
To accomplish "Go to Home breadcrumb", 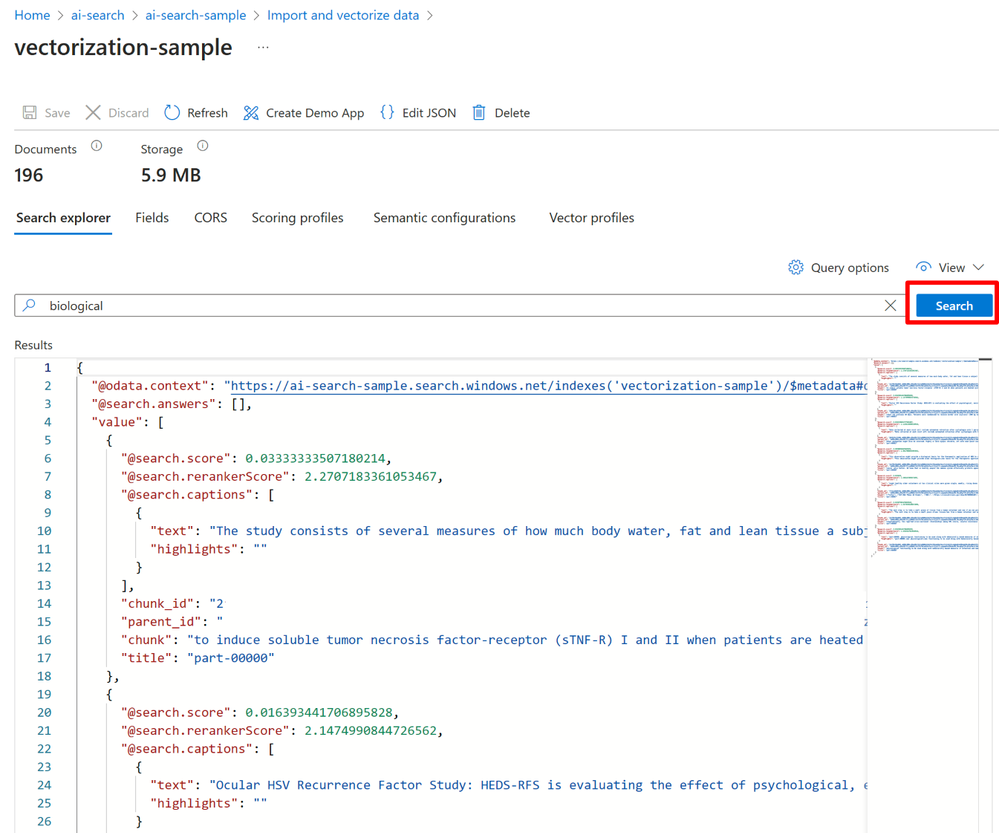I will (32, 15).
